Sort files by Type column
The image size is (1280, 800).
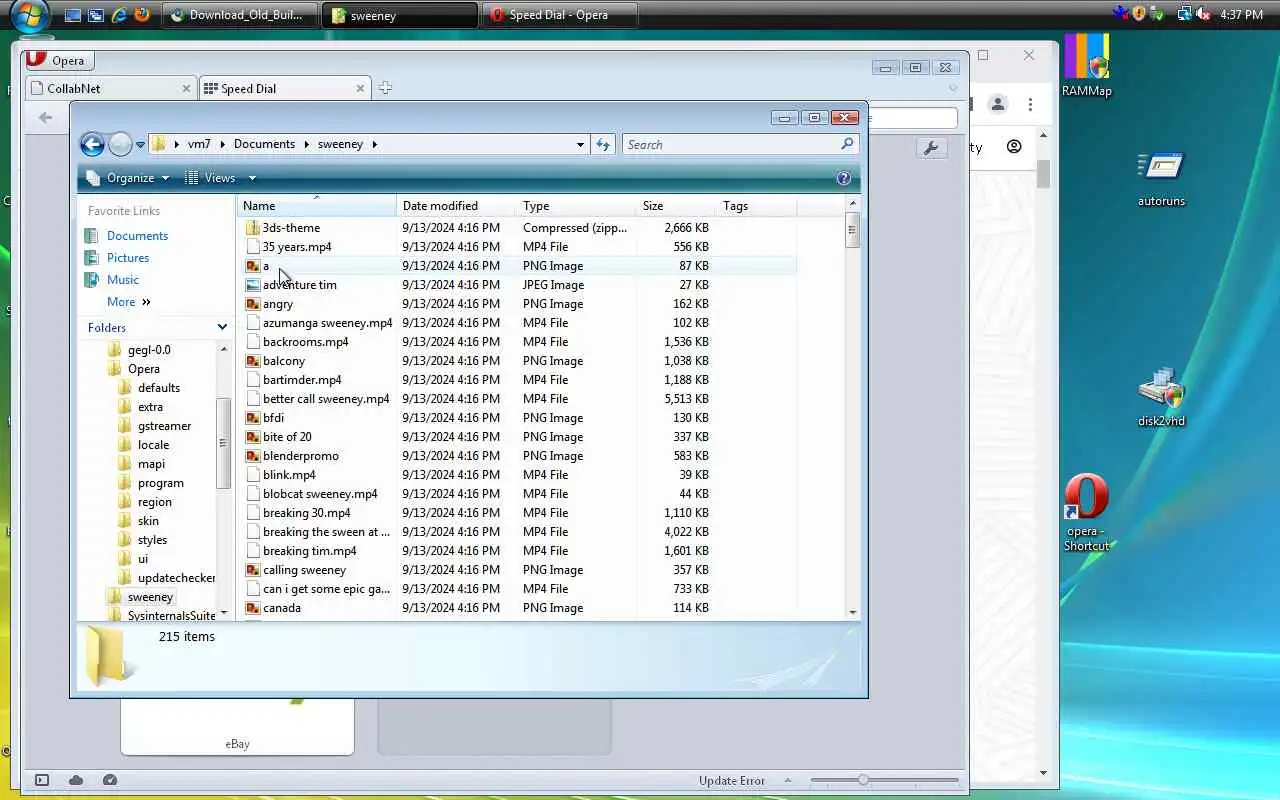[x=576, y=206]
